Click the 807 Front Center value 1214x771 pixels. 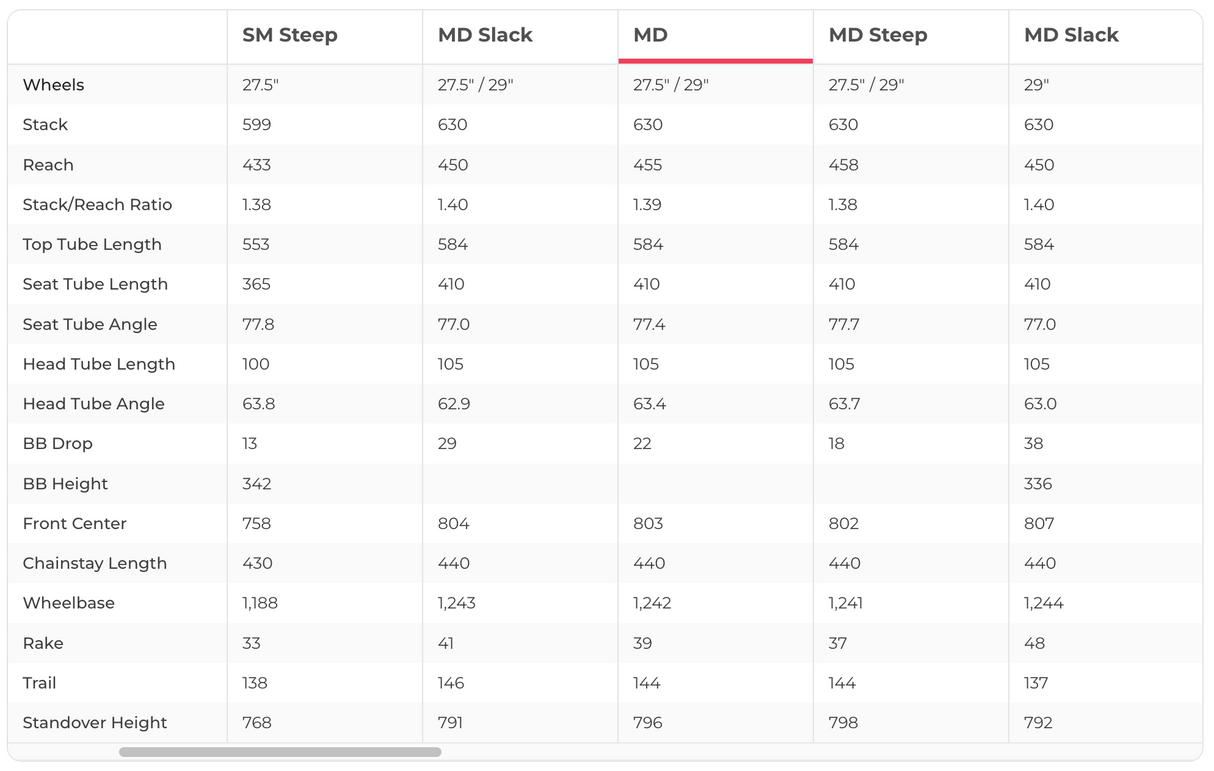(x=1039, y=524)
